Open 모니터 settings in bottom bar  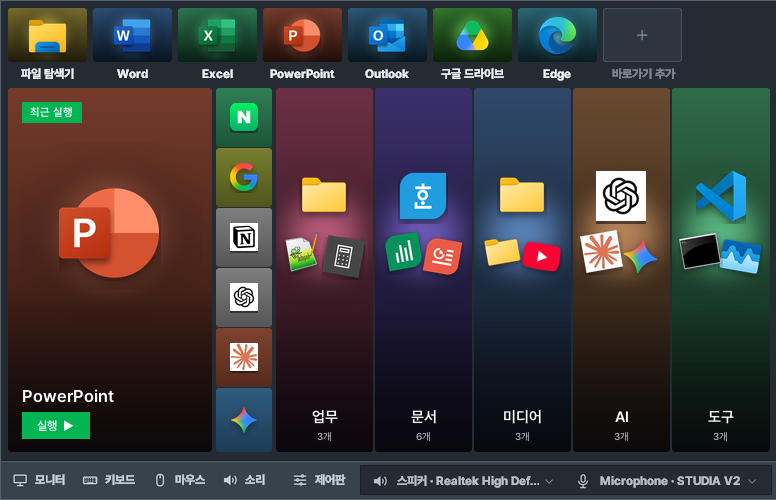(x=39, y=480)
